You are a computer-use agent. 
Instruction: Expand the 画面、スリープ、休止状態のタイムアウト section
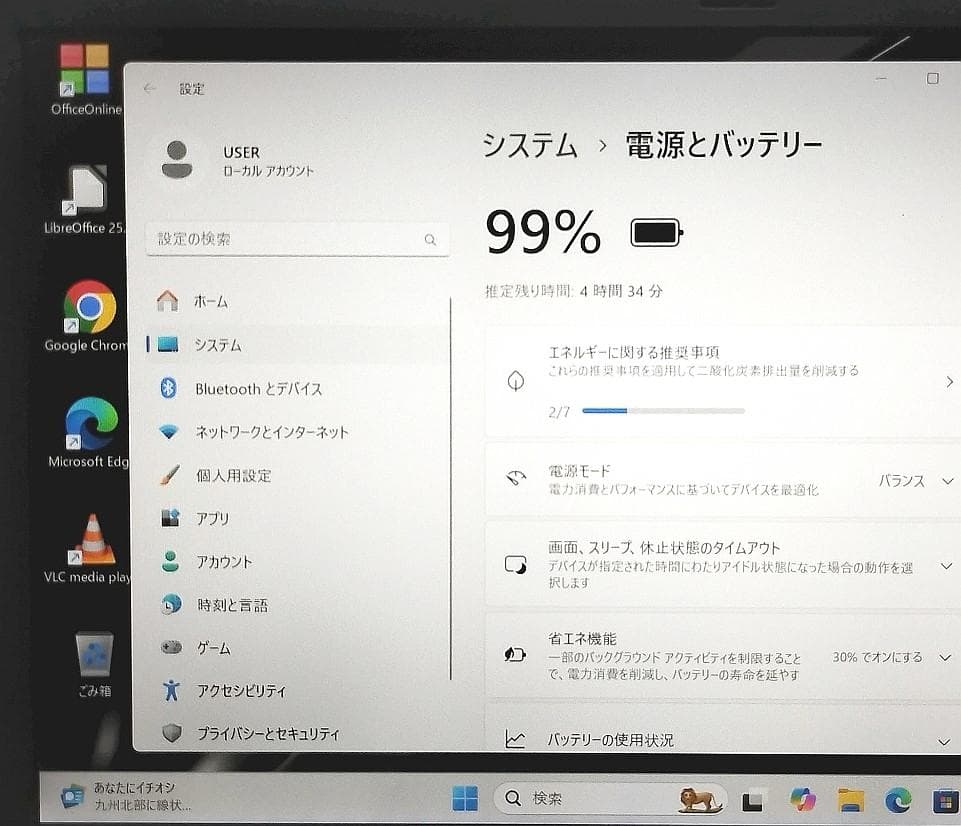tap(944, 565)
